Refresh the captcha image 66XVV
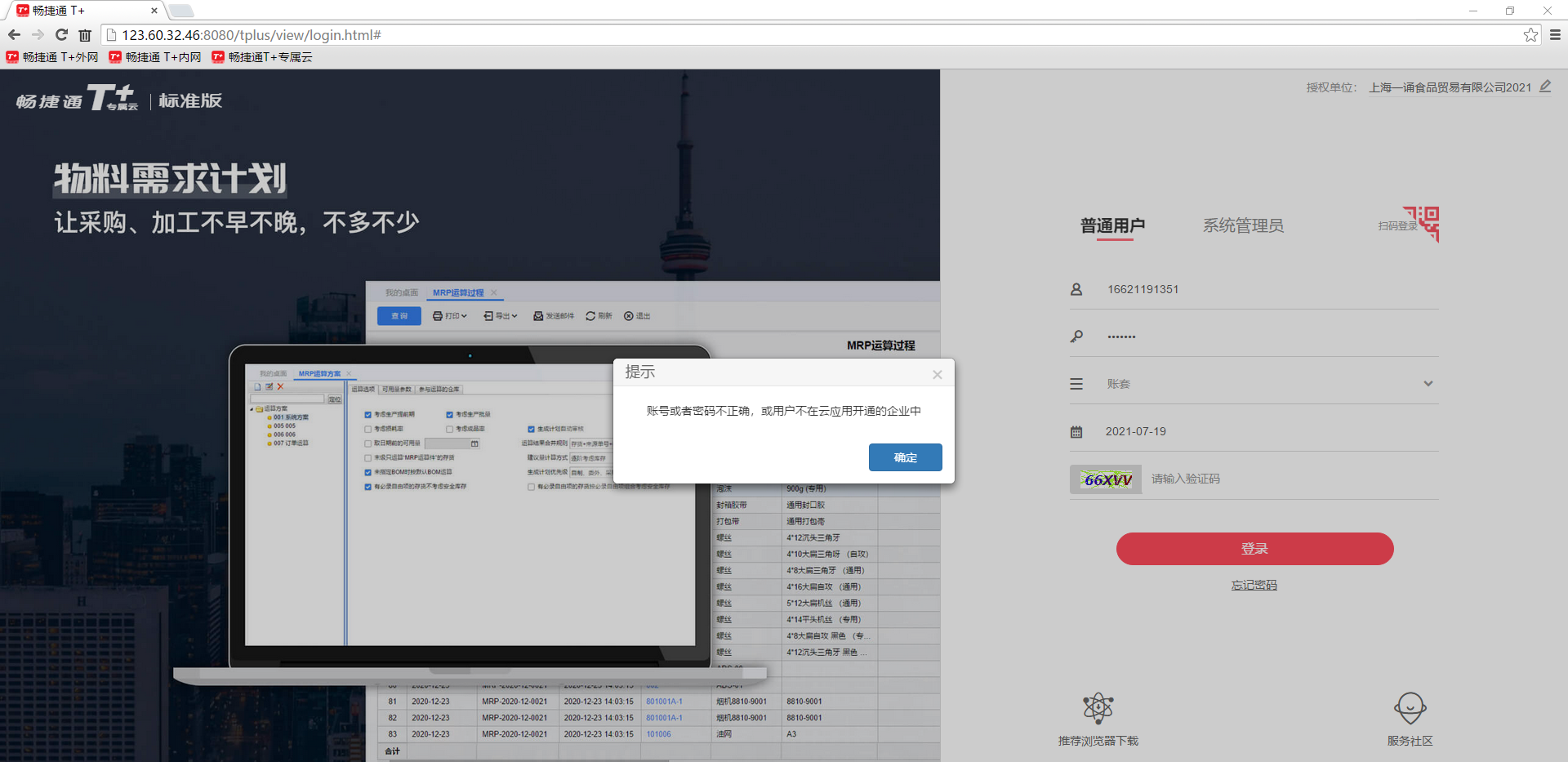 (x=1106, y=479)
